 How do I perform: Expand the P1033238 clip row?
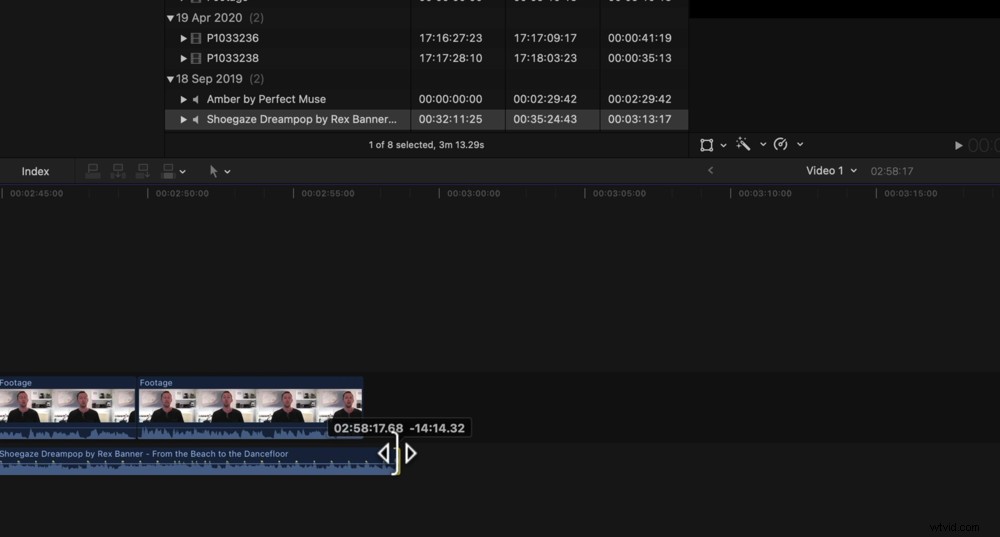pos(184,58)
